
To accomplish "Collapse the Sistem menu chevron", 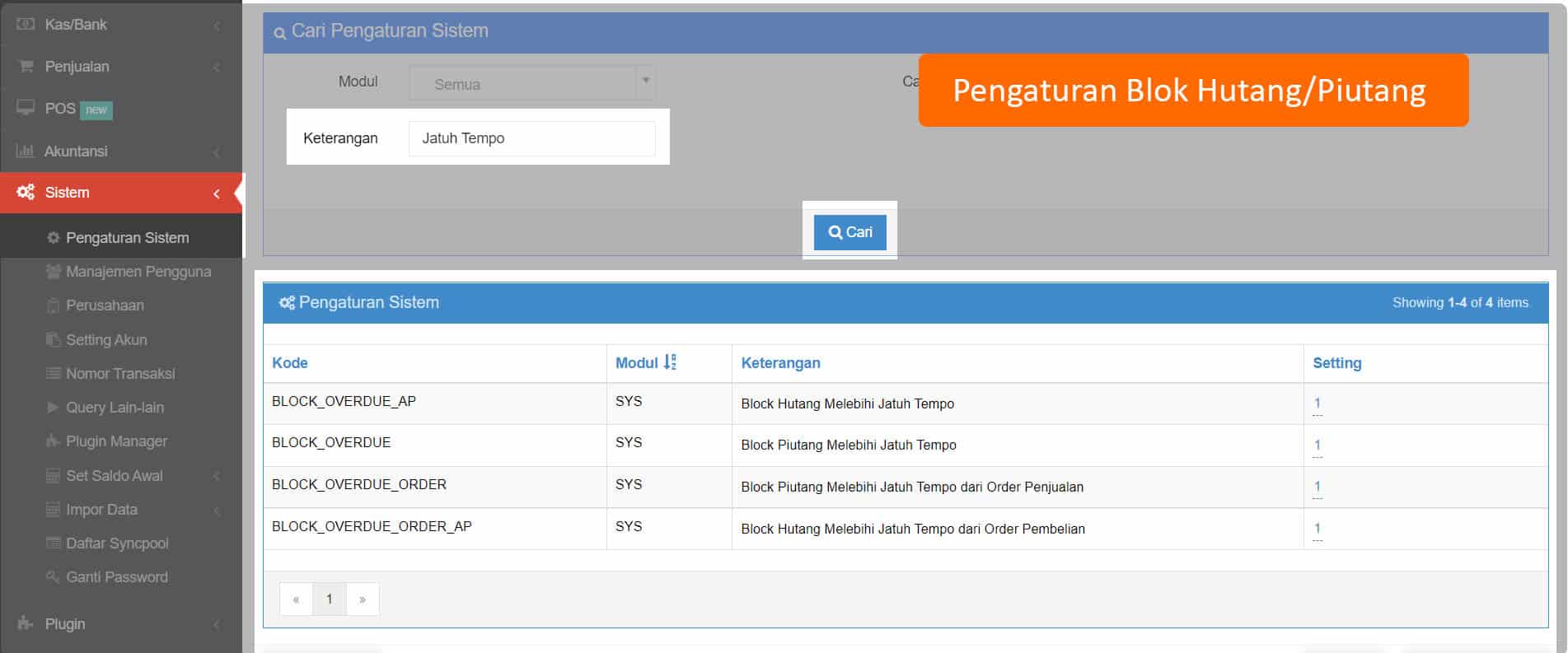I will 217,194.
